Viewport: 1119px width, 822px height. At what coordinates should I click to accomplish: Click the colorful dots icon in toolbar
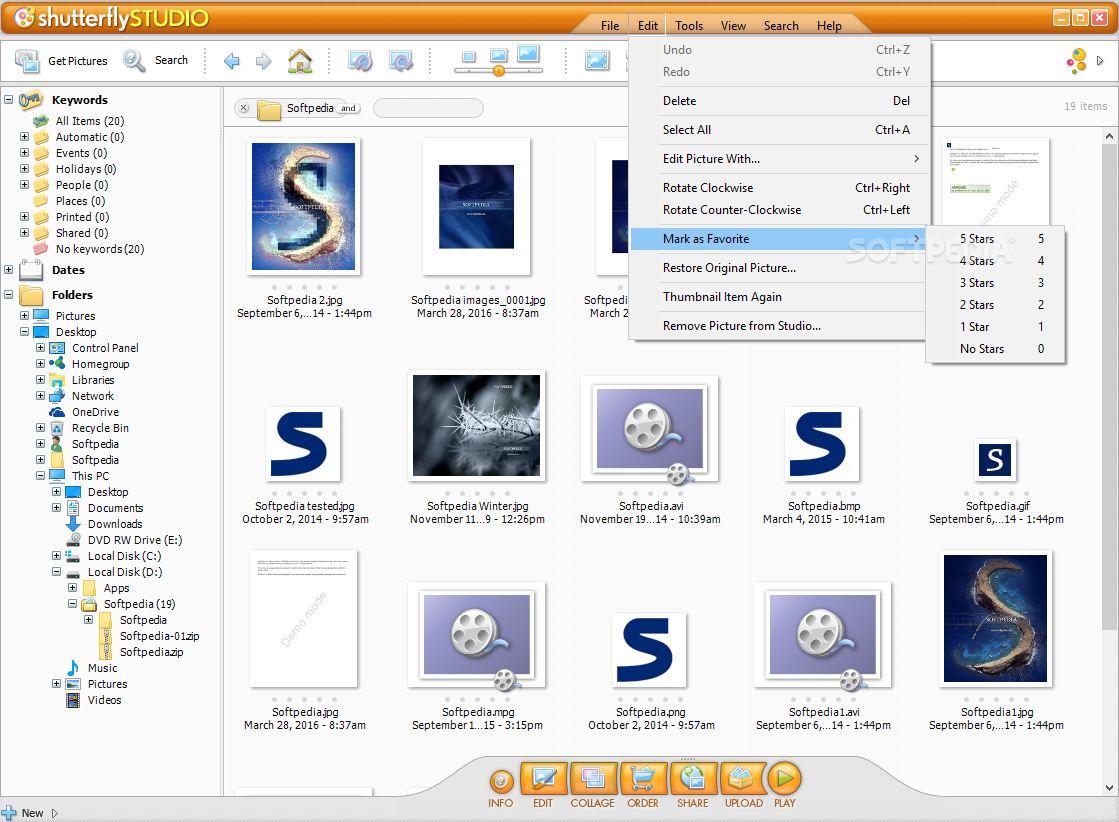(x=1076, y=61)
